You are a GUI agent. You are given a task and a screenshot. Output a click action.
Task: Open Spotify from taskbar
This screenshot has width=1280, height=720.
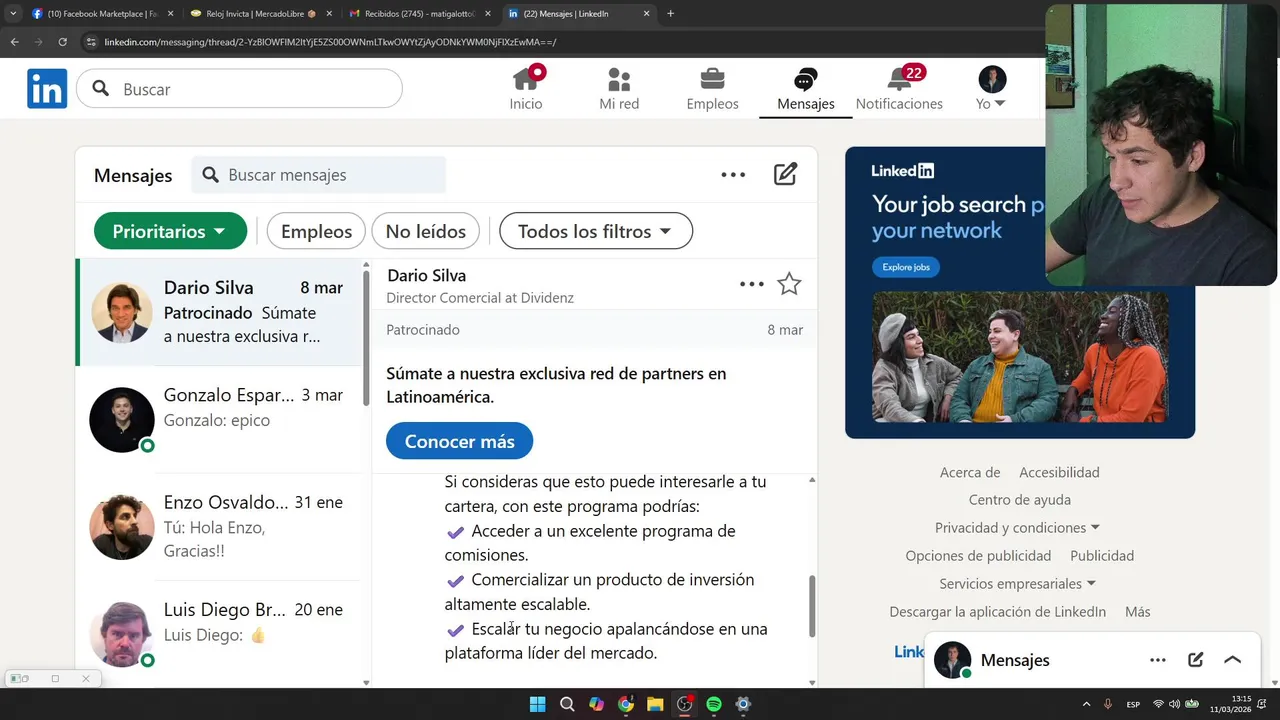pyautogui.click(x=714, y=704)
